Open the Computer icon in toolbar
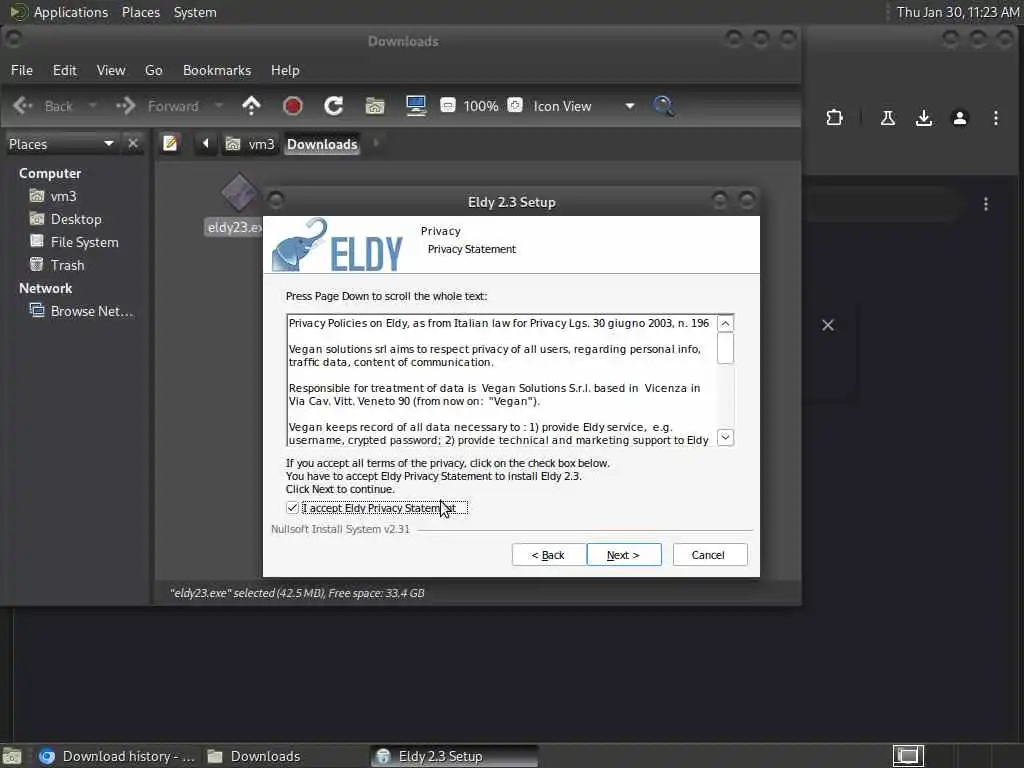This screenshot has width=1024, height=768. pos(416,106)
